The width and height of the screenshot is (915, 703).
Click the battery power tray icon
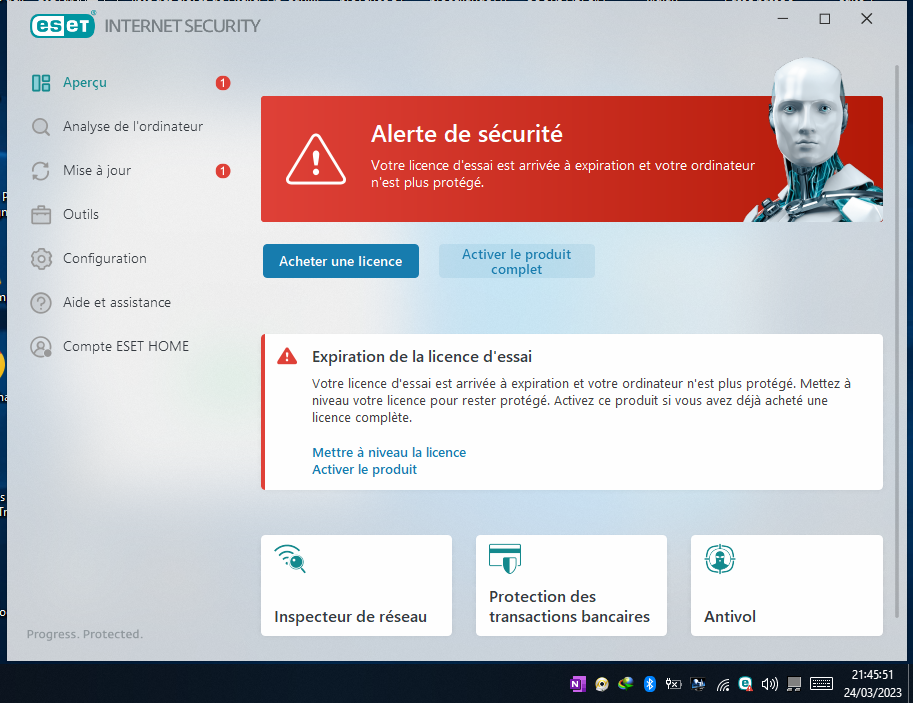(x=673, y=684)
